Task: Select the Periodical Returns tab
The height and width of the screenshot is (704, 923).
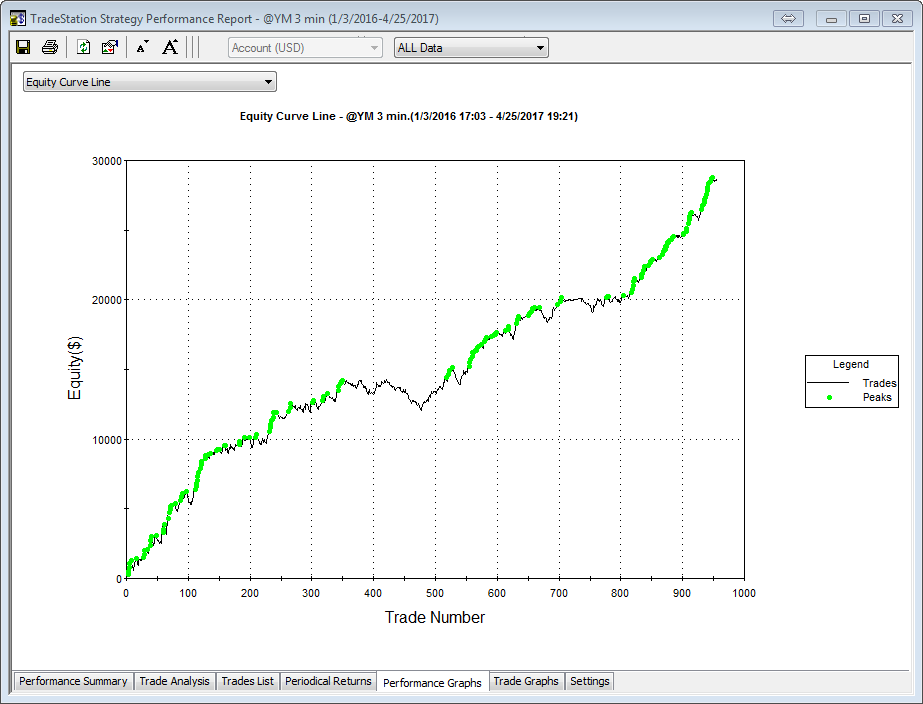Action: coord(328,681)
